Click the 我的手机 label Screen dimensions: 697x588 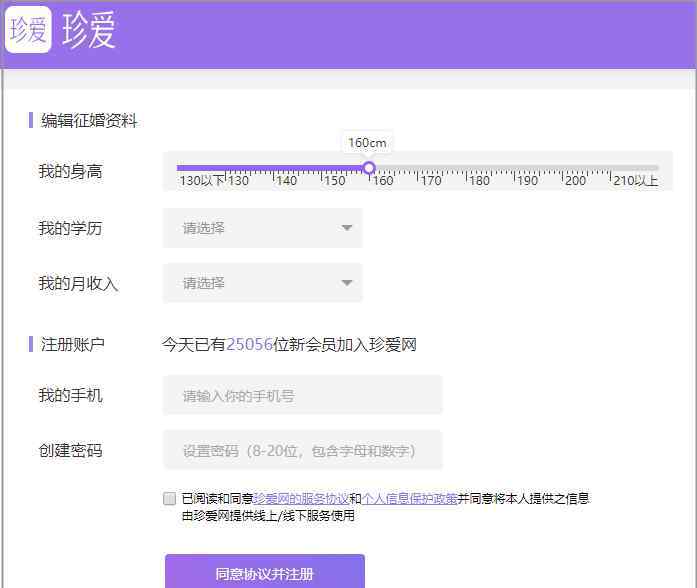(70, 395)
